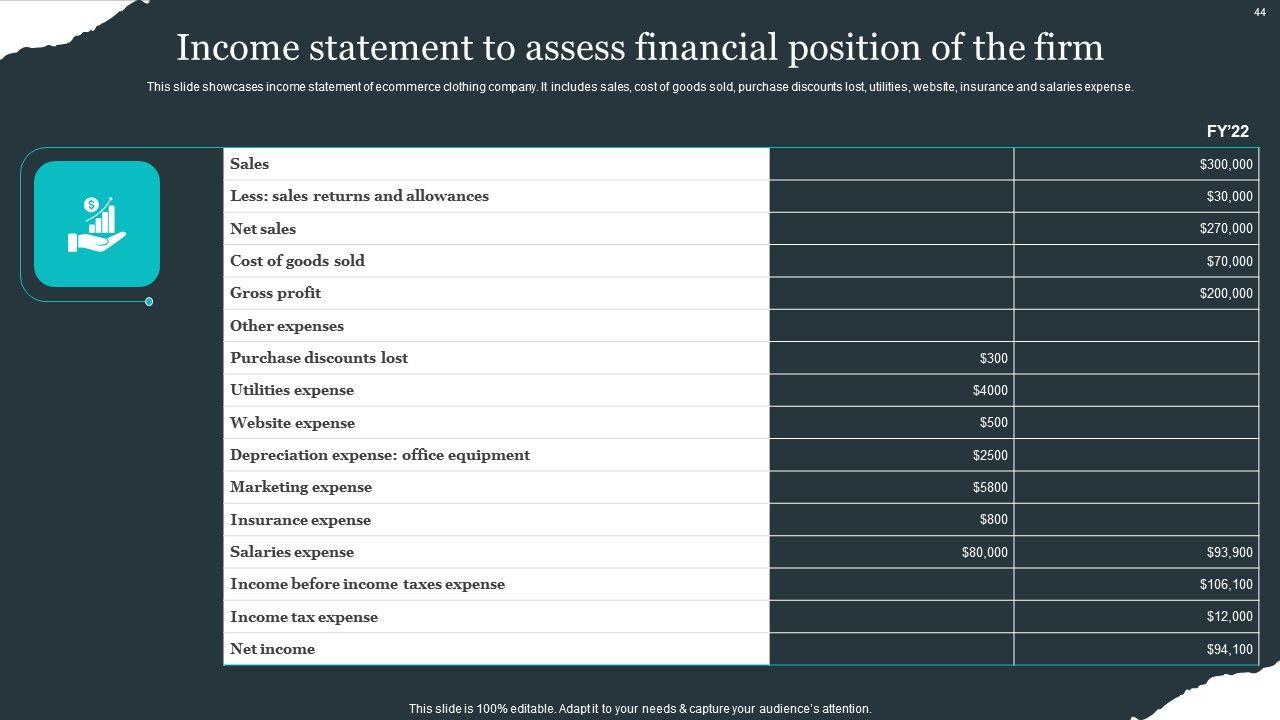Select the Insurance expense row label

click(300, 520)
